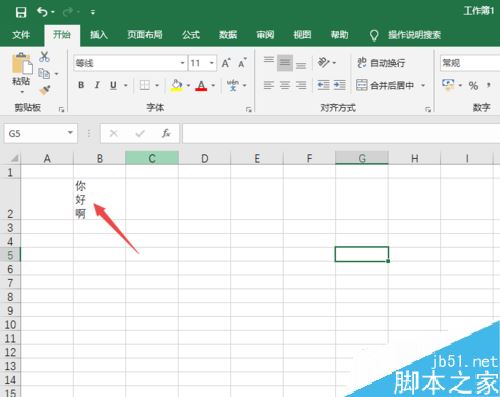
Task: Open the Font Color dropdown arrow
Action: 213,86
